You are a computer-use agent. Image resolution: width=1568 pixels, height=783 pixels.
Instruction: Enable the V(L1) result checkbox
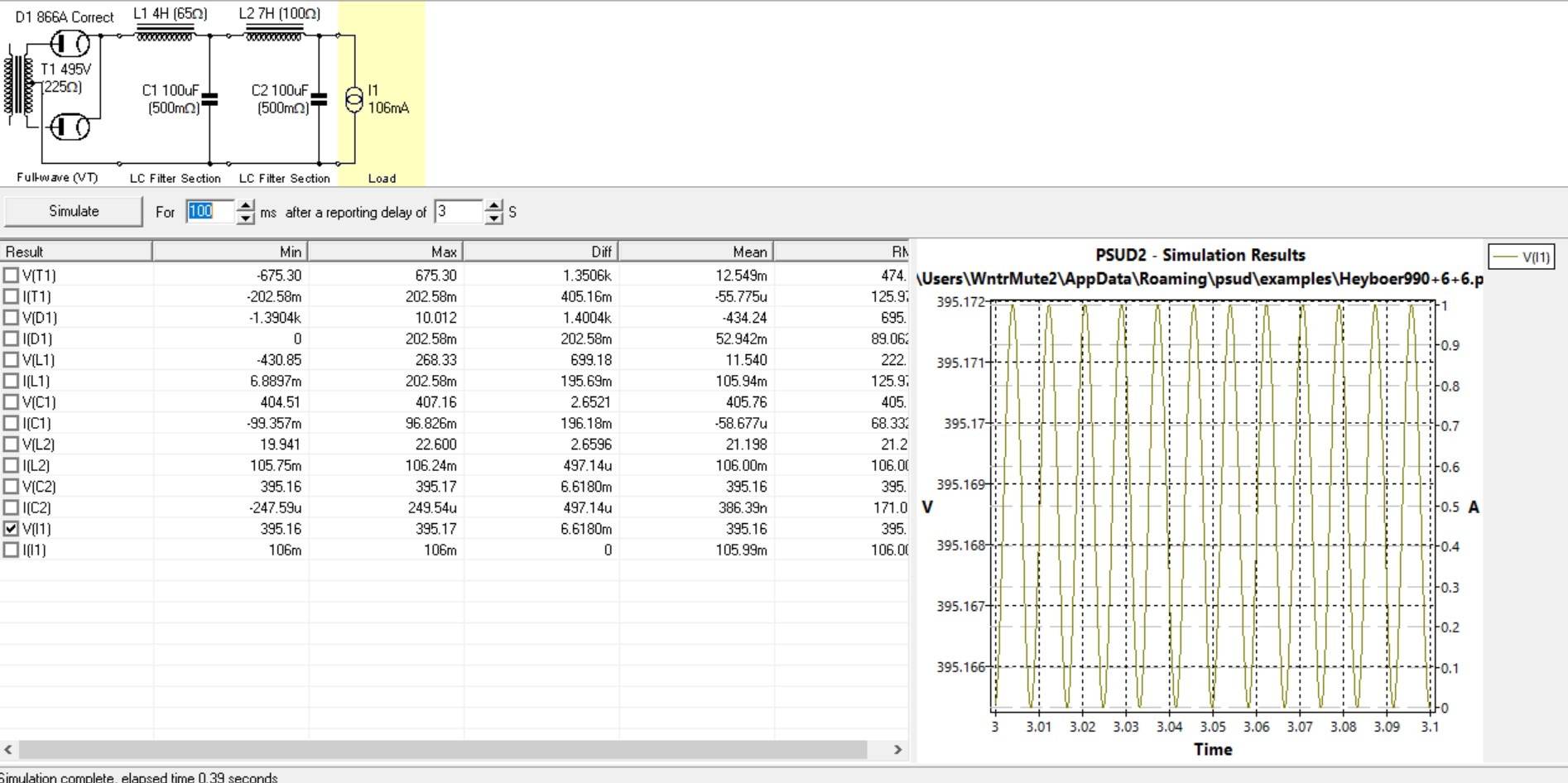(11, 359)
